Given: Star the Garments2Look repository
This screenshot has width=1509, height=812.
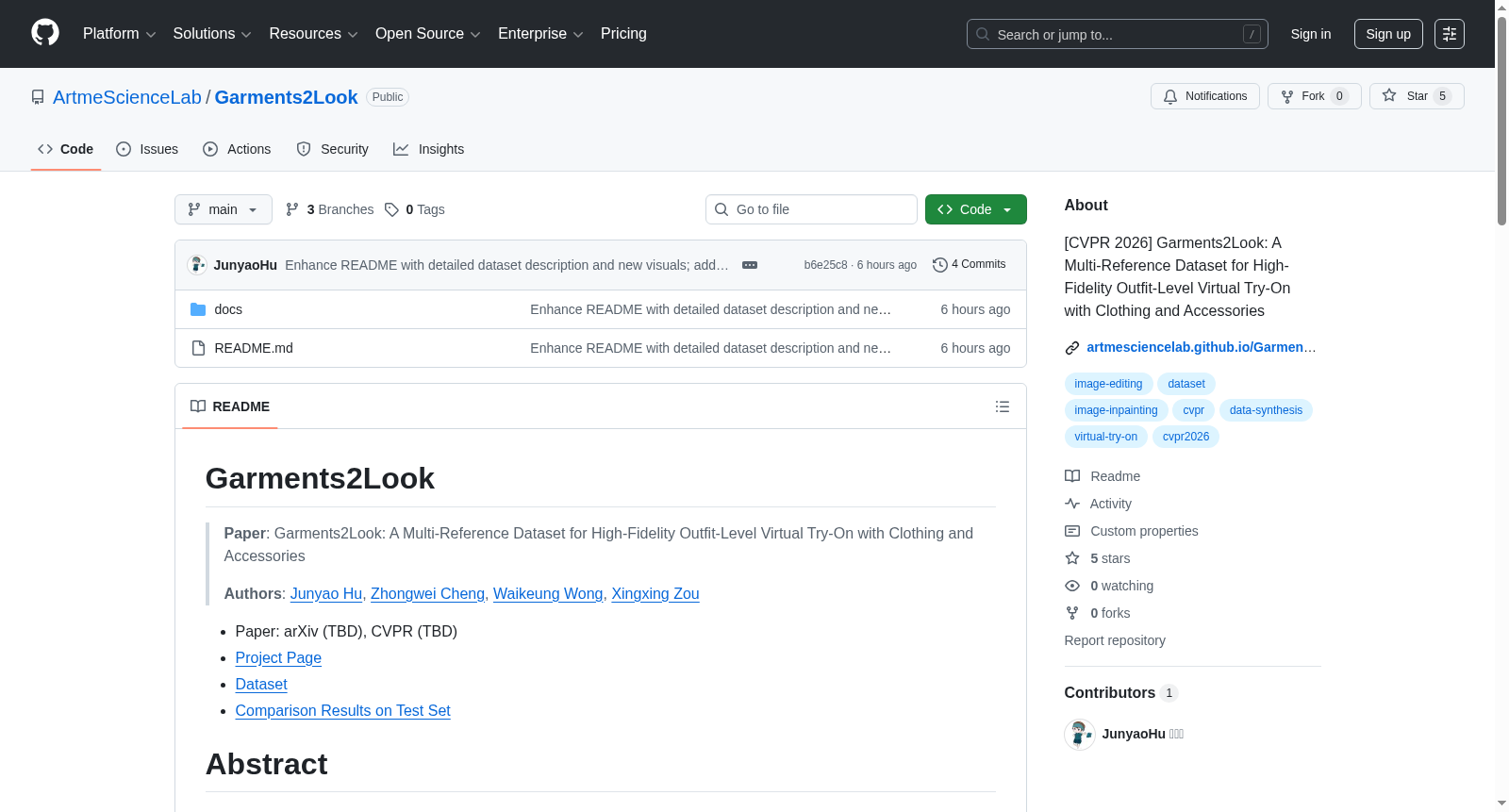Looking at the screenshot, I should [x=1417, y=96].
